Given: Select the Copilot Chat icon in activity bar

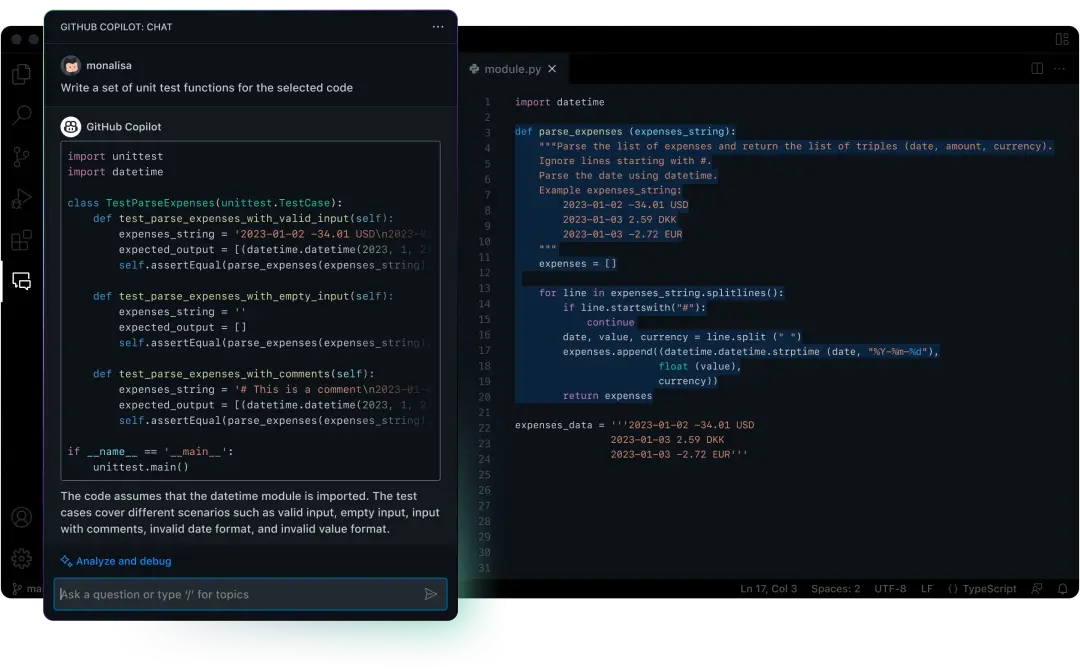Looking at the screenshot, I should point(21,281).
